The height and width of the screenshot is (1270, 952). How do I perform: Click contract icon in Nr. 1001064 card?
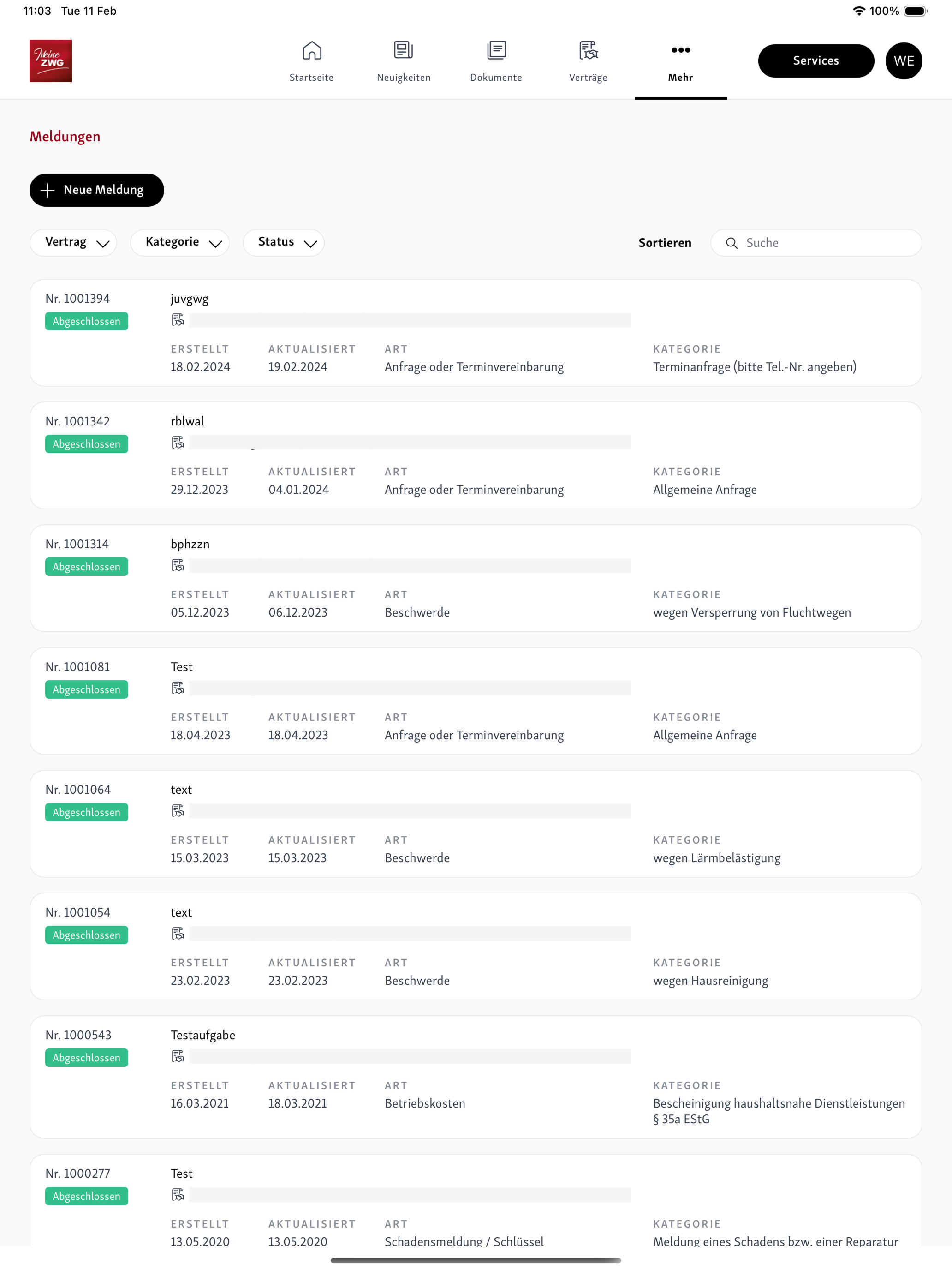tap(178, 811)
